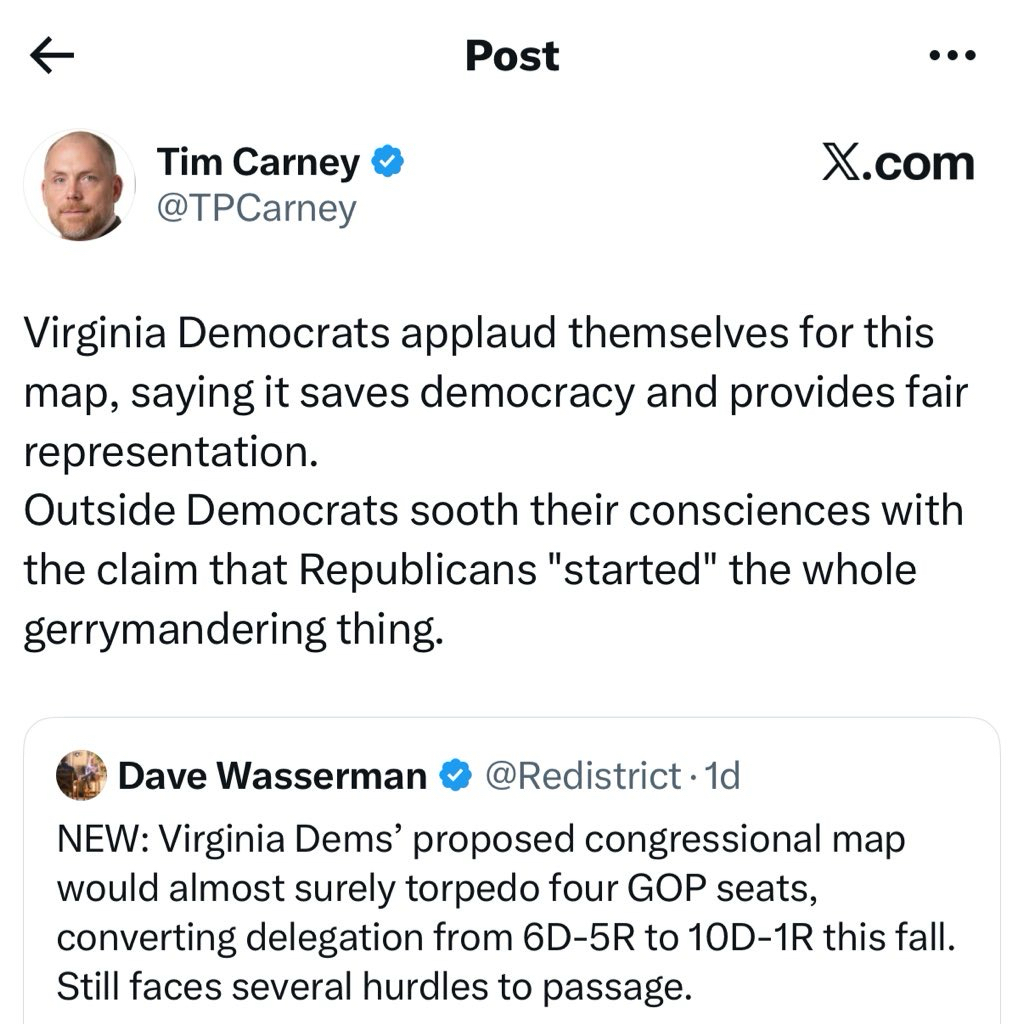Tap the @Redistrict handle

tap(583, 775)
